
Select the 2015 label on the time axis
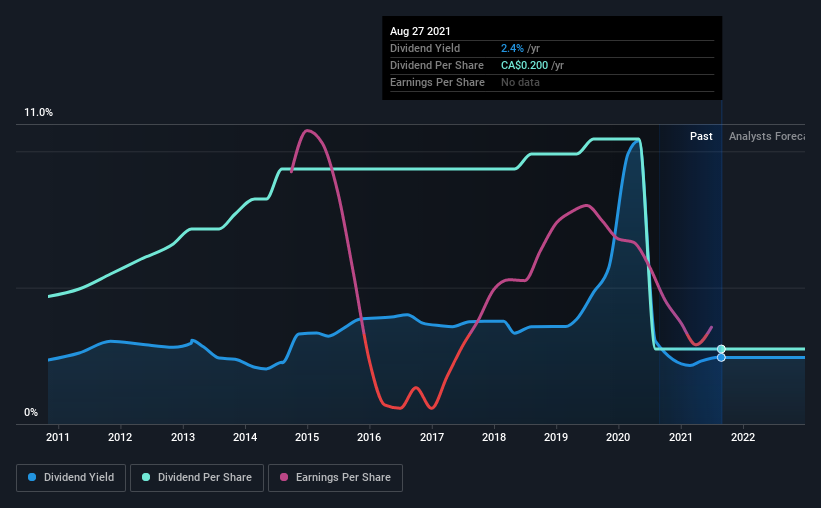tap(307, 437)
